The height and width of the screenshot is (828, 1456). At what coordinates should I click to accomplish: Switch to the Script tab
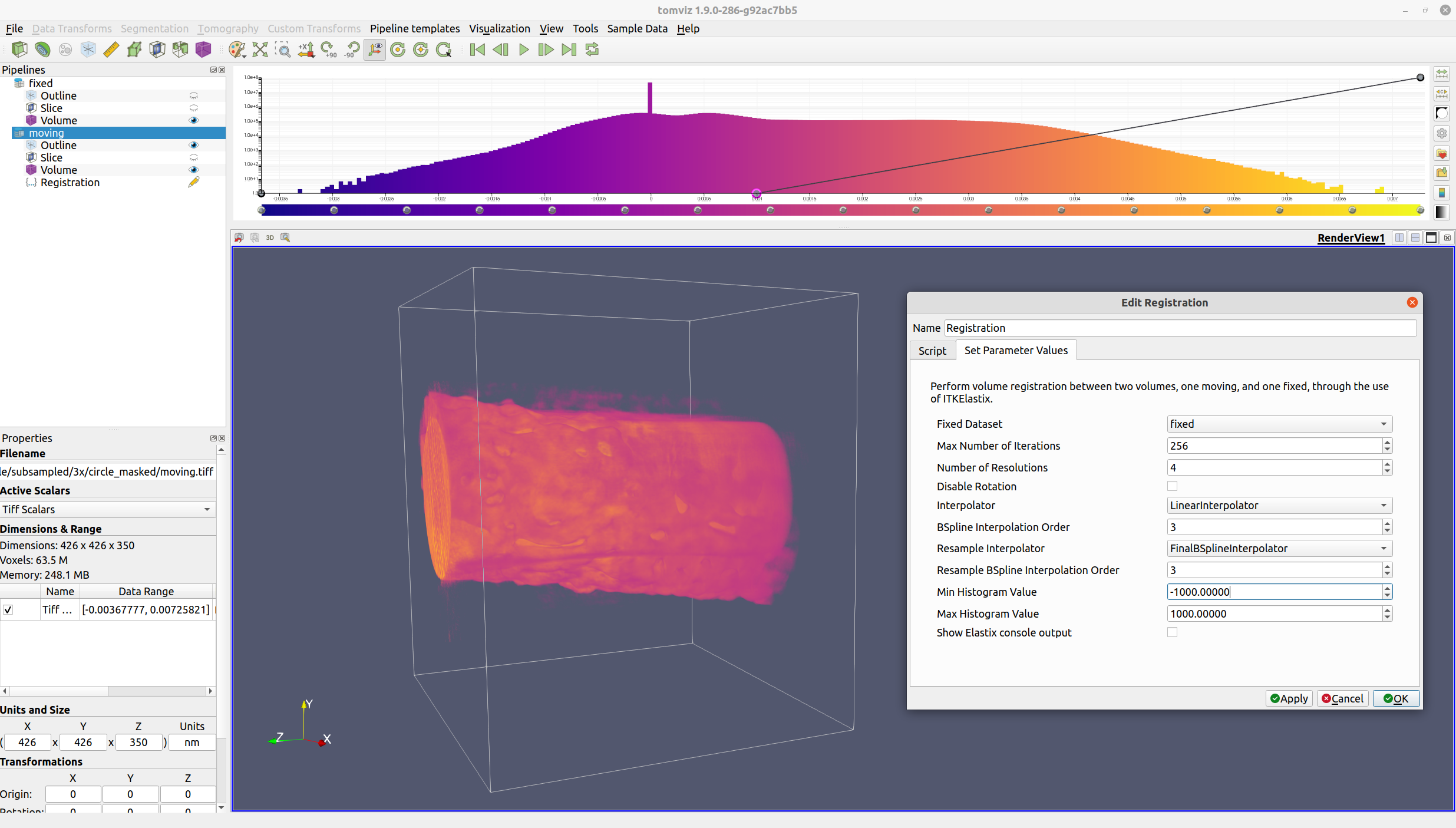932,351
